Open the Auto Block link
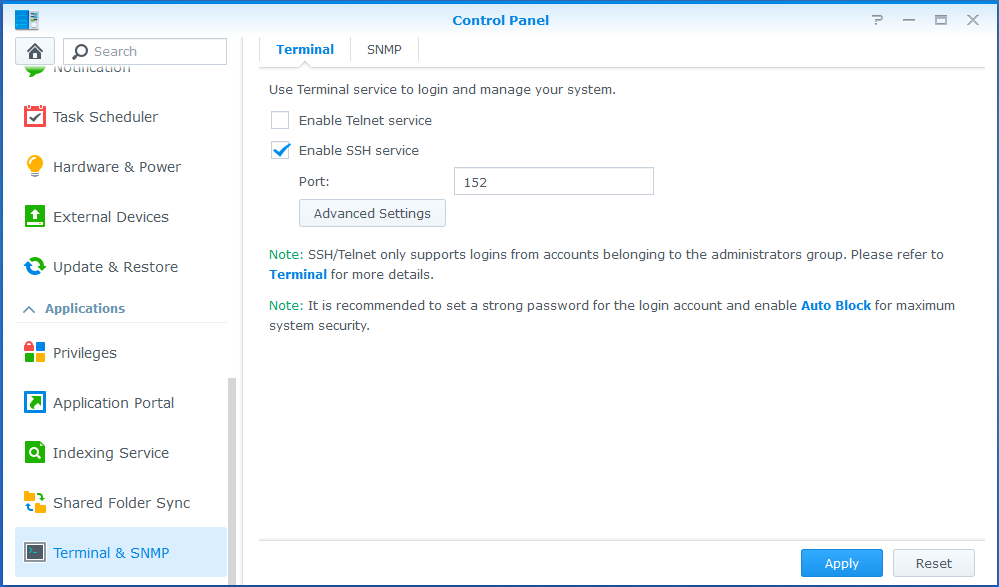Image resolution: width=999 pixels, height=587 pixels. (835, 305)
